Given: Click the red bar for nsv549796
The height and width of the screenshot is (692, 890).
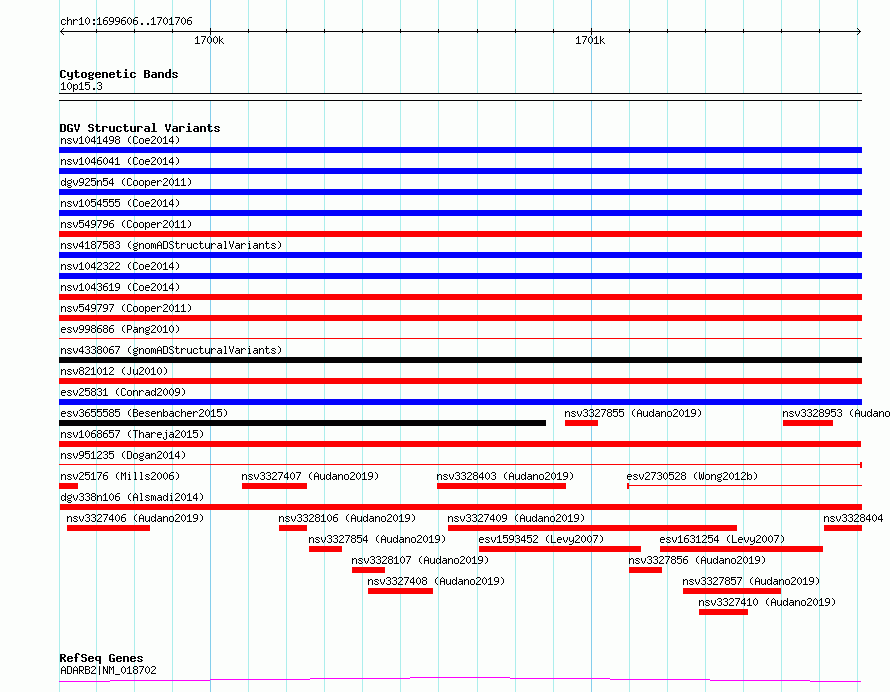Looking at the screenshot, I should tap(460, 234).
